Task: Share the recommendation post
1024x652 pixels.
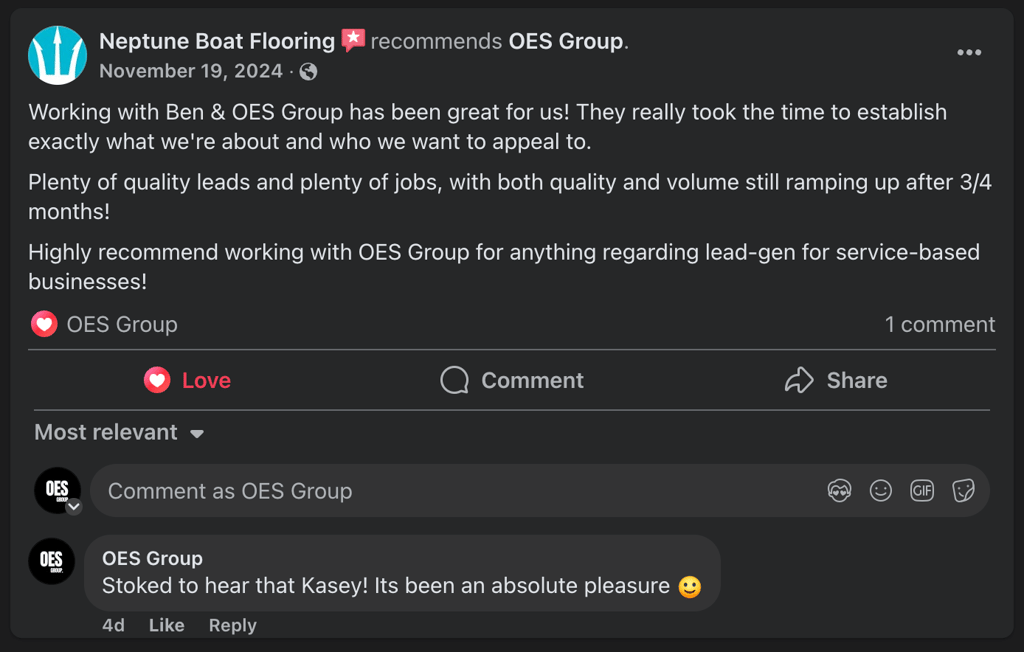Action: click(x=836, y=380)
